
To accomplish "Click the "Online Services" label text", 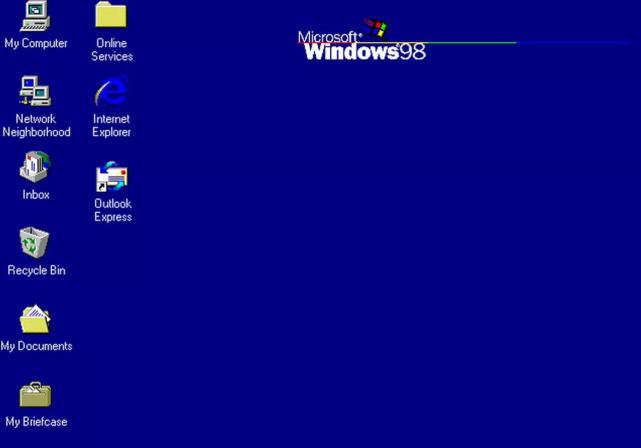I will point(112,49).
